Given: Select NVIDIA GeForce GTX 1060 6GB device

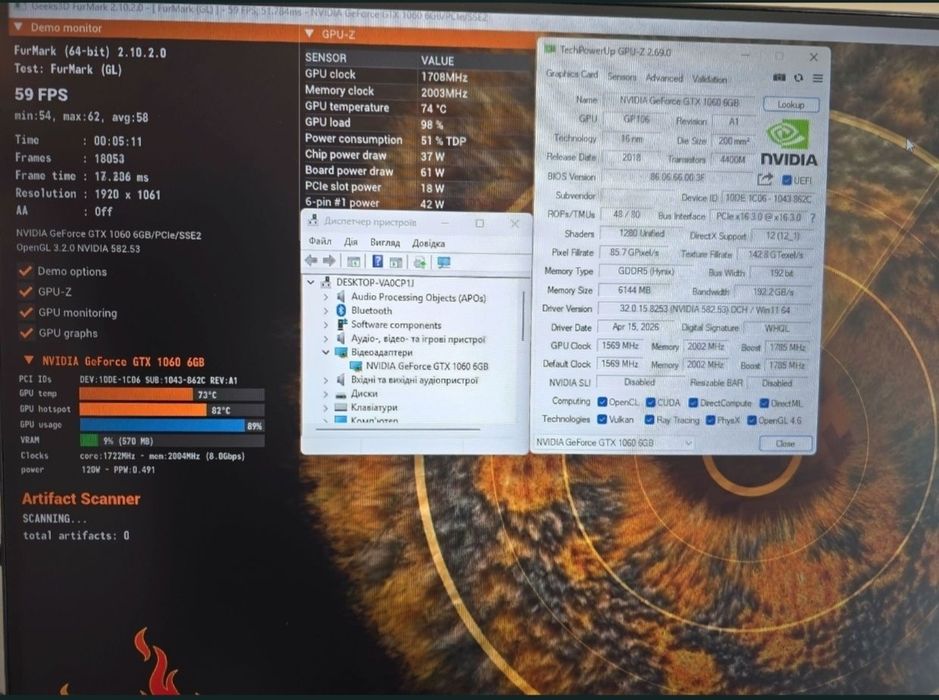Looking at the screenshot, I should pos(426,366).
